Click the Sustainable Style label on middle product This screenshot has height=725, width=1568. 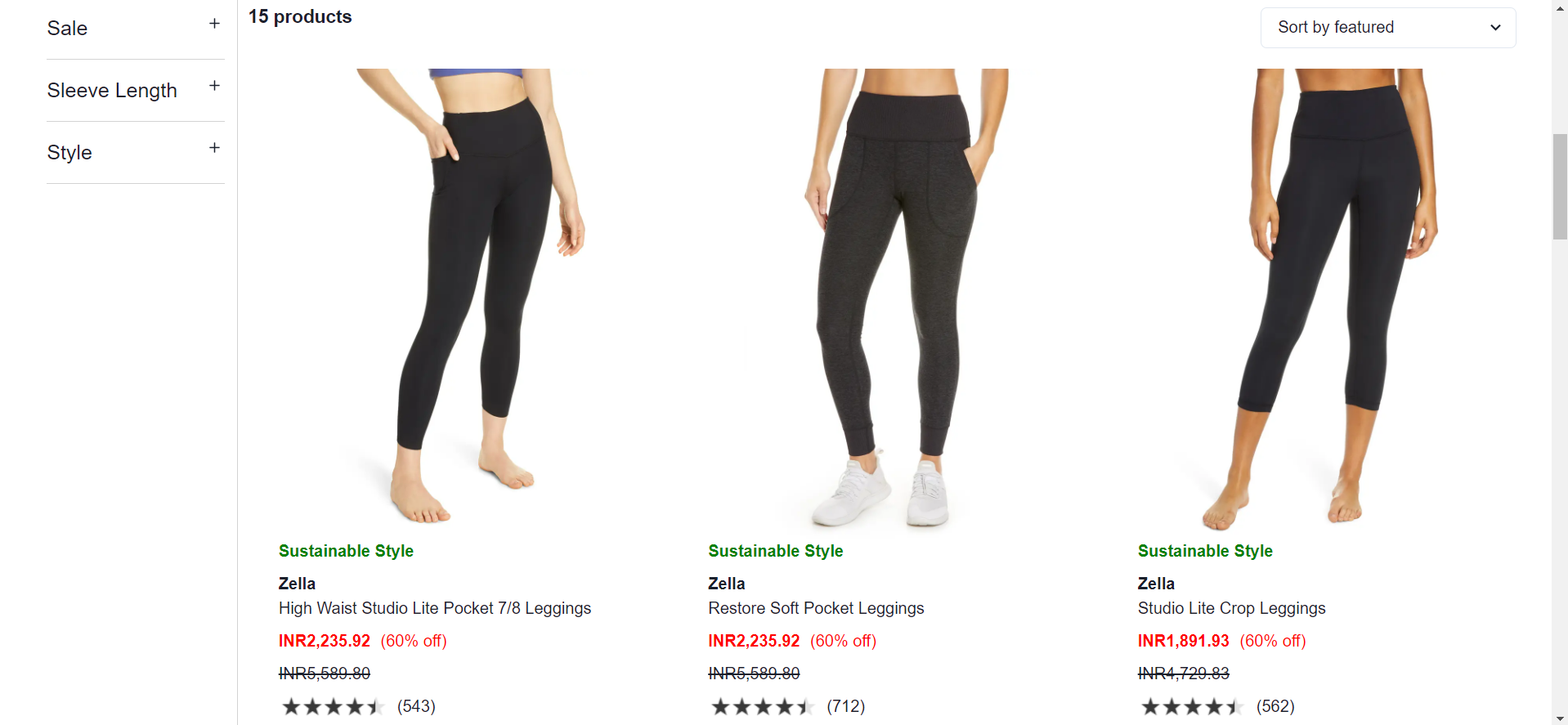pyautogui.click(x=775, y=551)
